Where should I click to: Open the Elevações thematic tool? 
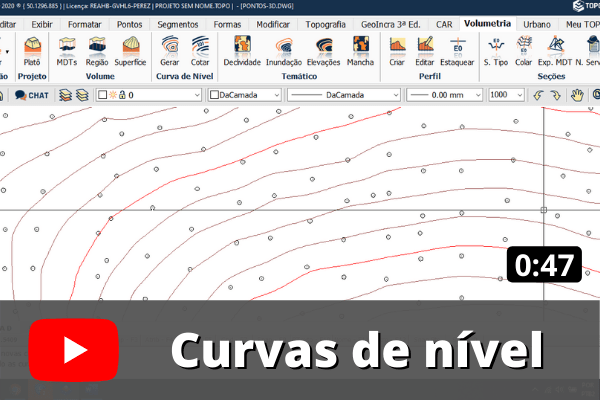324,51
